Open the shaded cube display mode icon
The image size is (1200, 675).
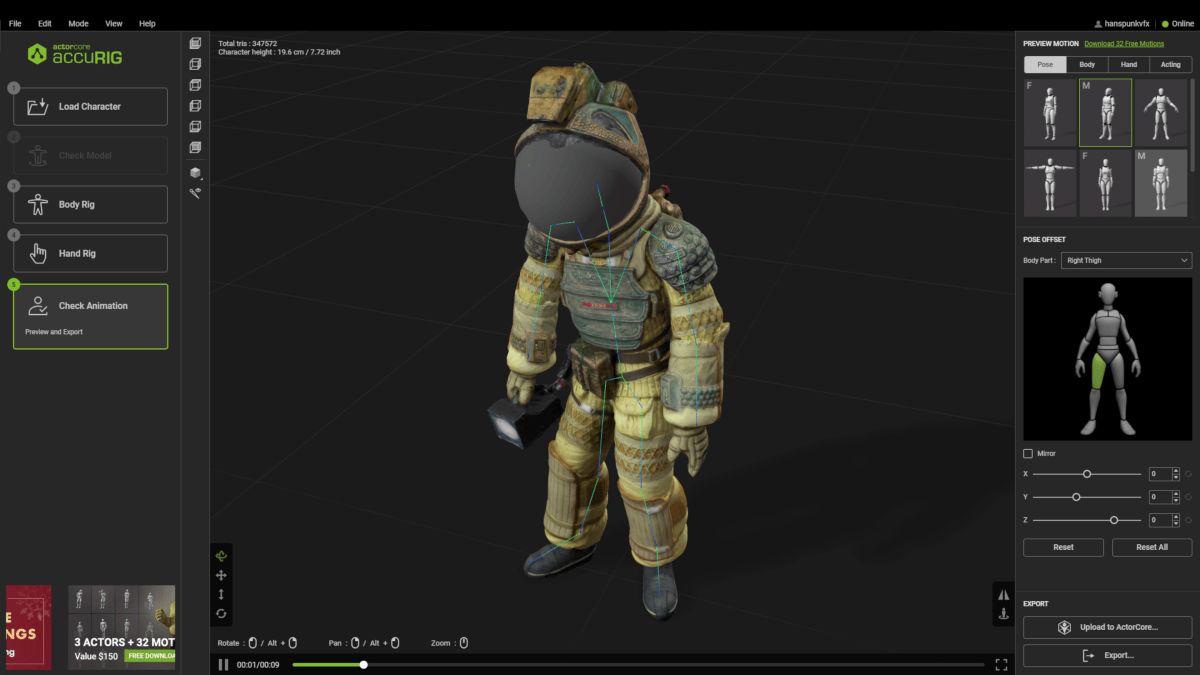click(195, 173)
